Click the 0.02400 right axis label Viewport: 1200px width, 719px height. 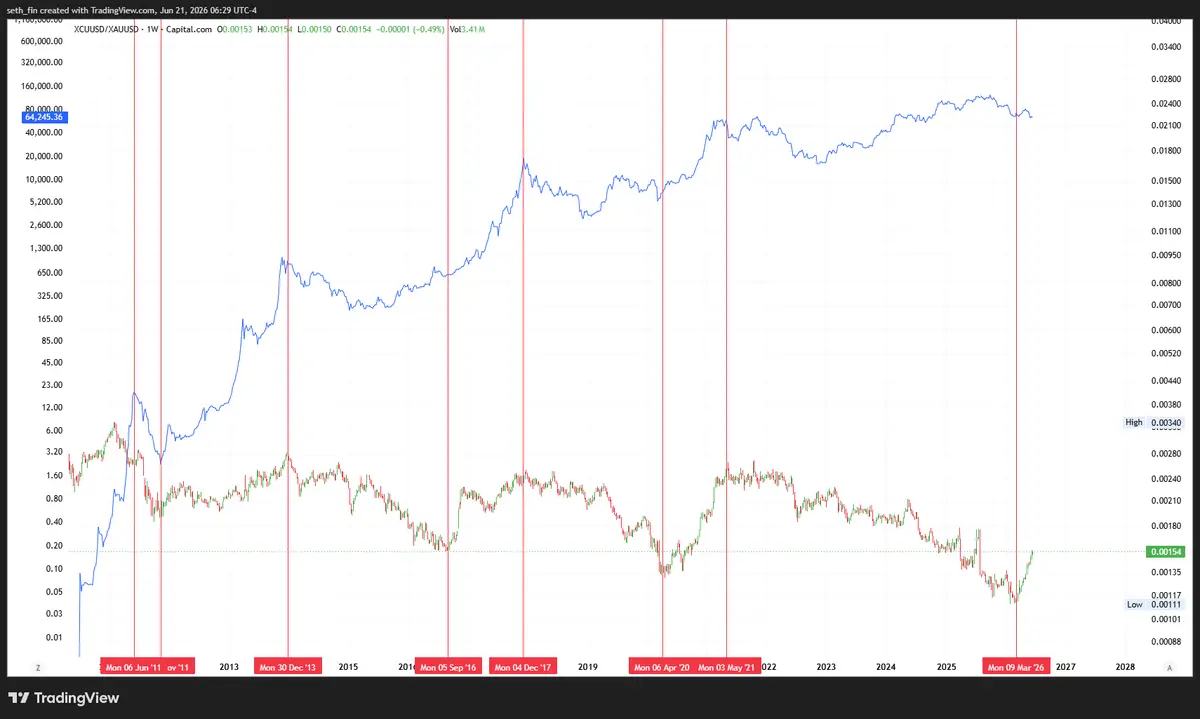click(x=1165, y=103)
